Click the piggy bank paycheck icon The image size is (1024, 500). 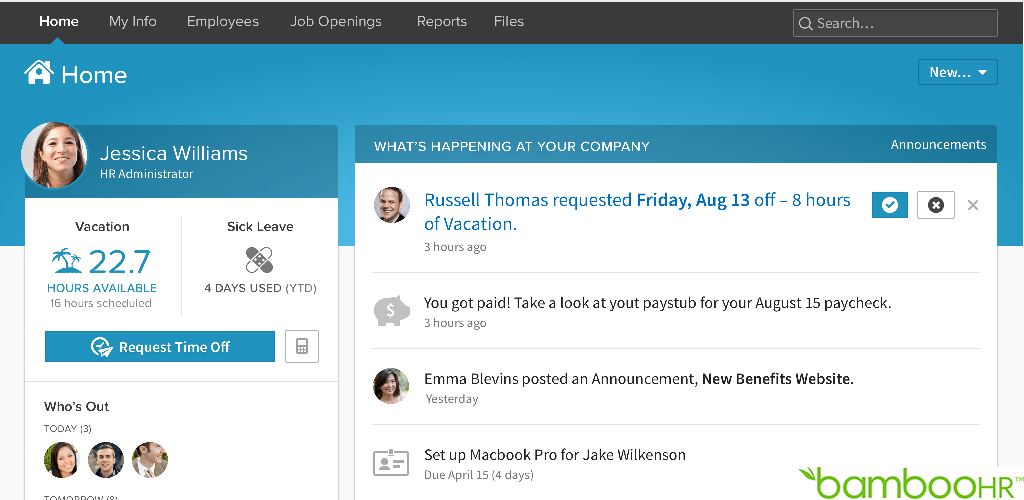391,310
